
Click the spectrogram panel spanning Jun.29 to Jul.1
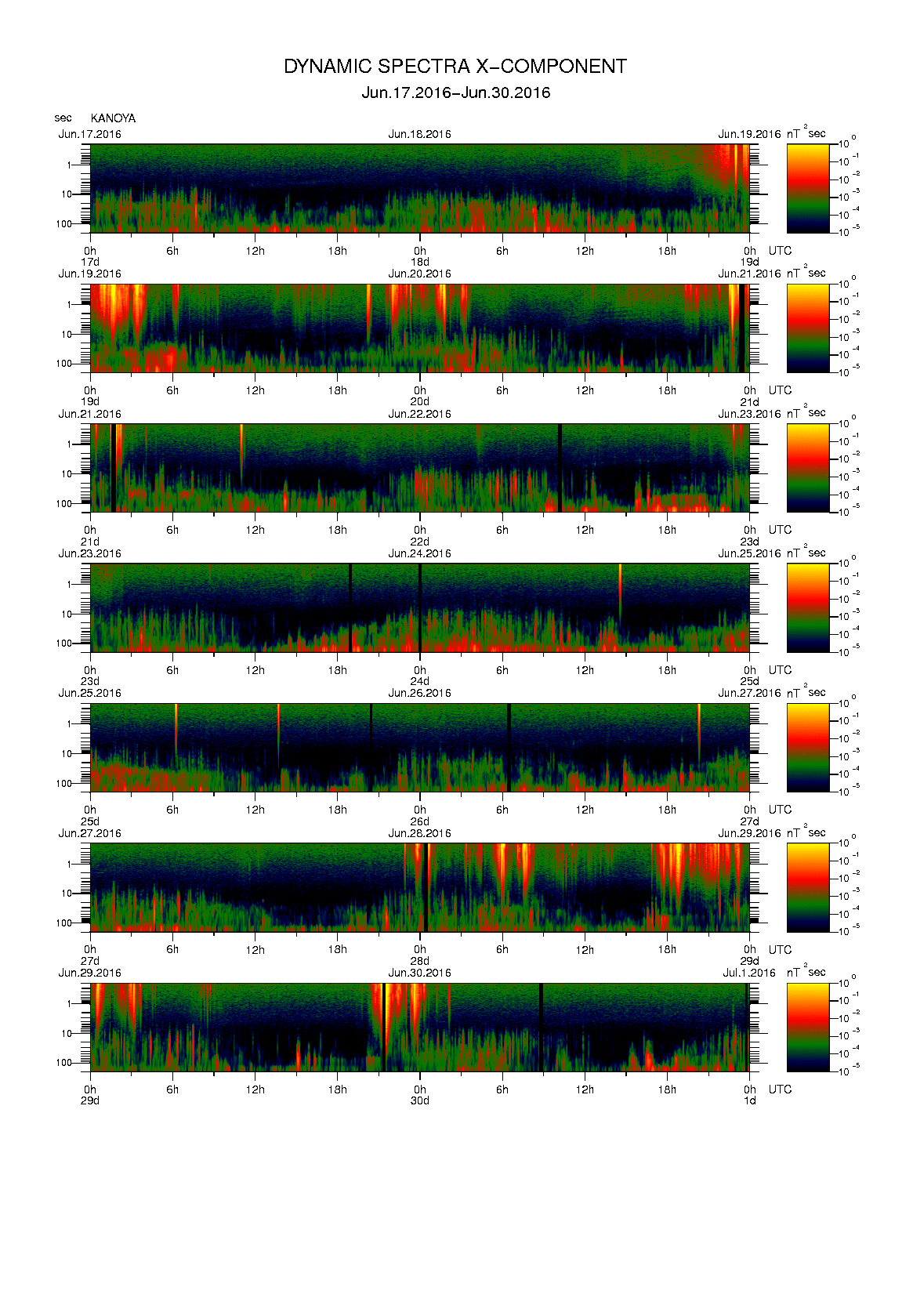click(420, 1027)
